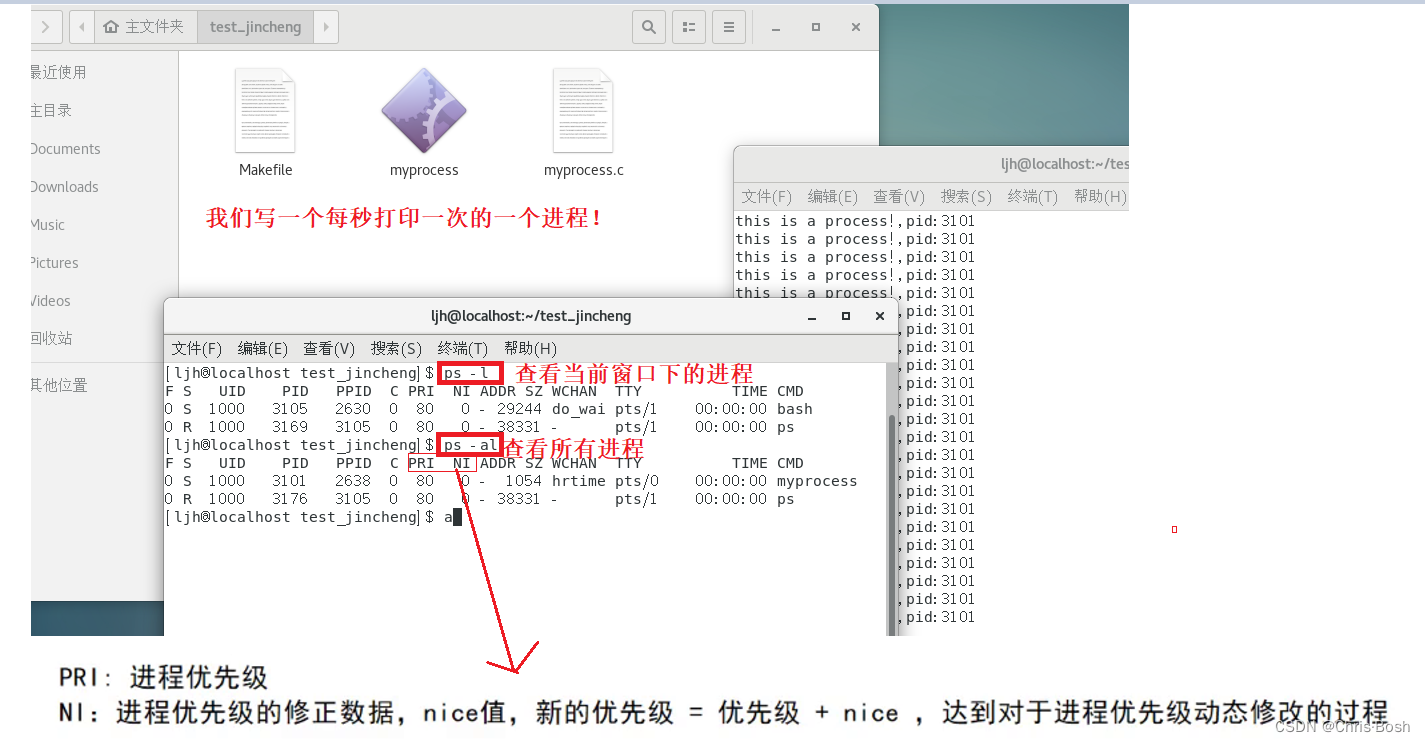Screen dimensions: 1425x742
Task: Click the front terminal title text
Action: (x=531, y=316)
